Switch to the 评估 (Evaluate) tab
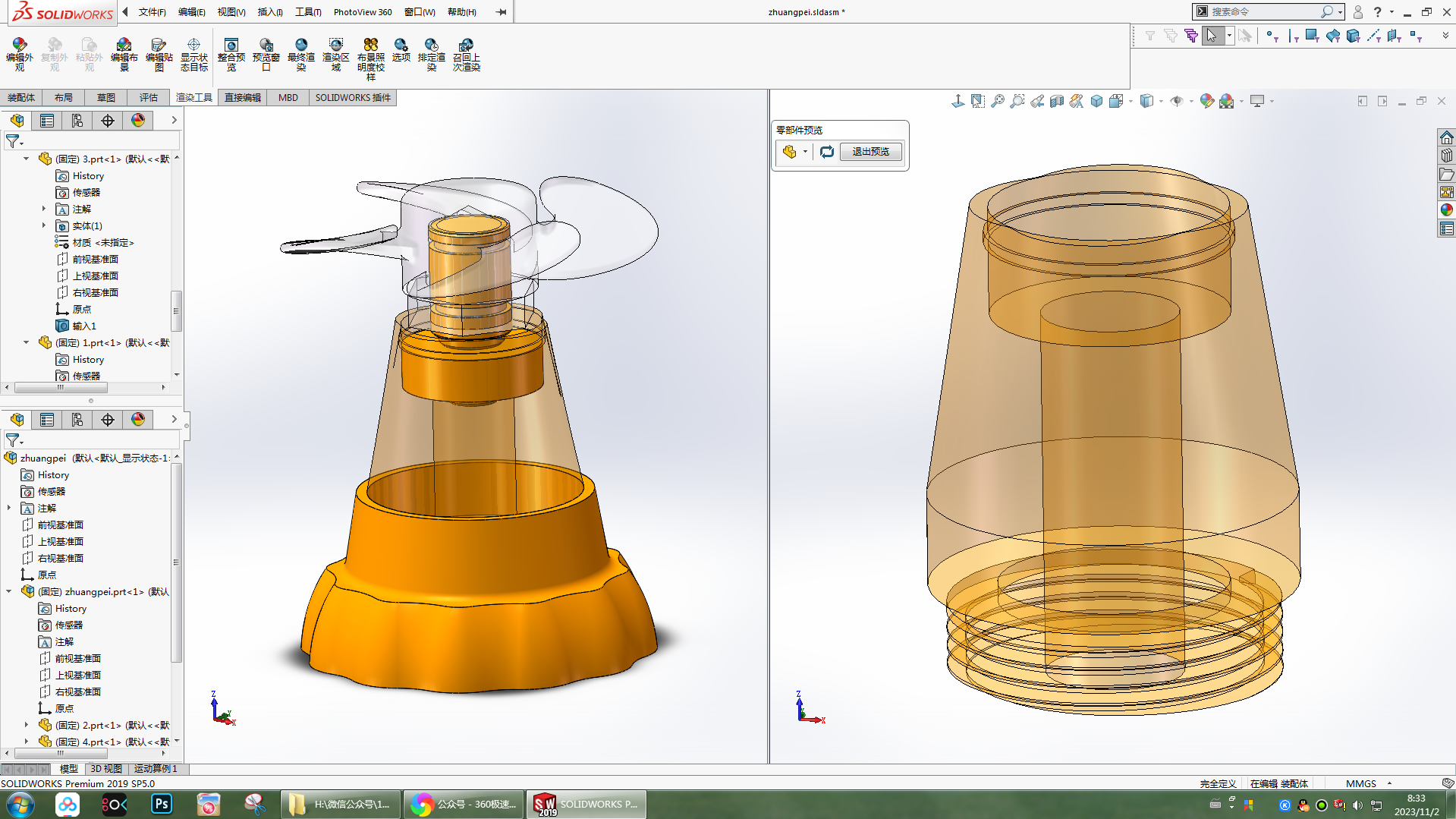Screen dimensions: 1456x819 coord(148,98)
